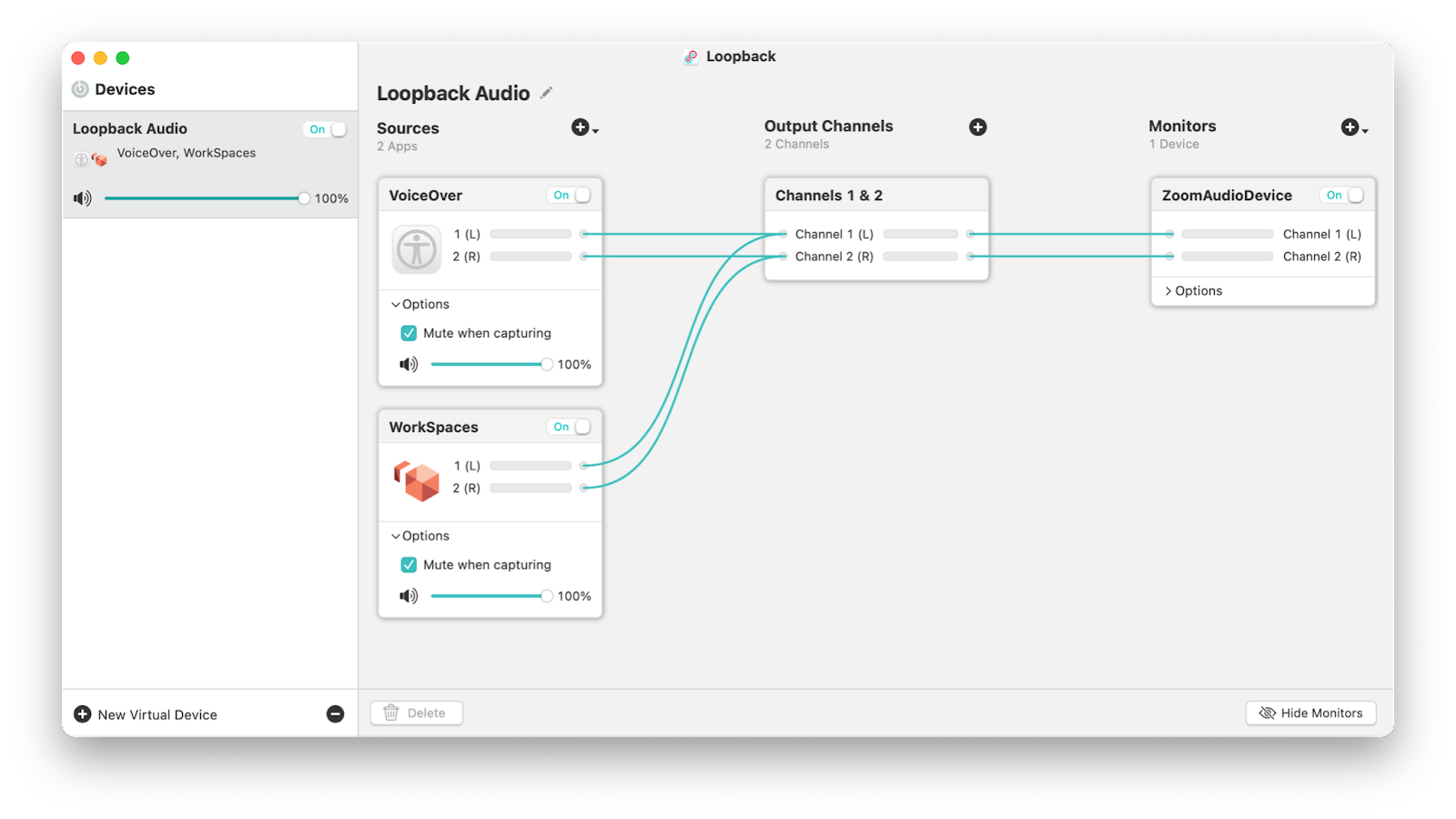
Task: Click VoiceOver 1 (L) output connector
Action: click(x=584, y=234)
